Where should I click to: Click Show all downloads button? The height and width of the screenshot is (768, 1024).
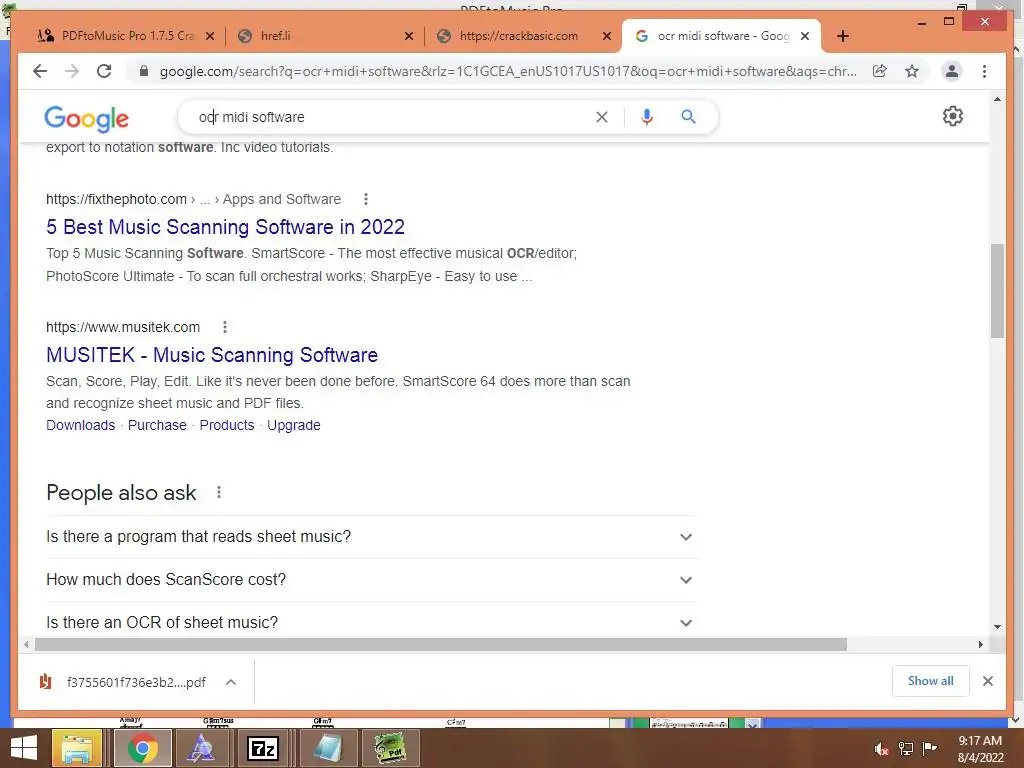pos(931,681)
